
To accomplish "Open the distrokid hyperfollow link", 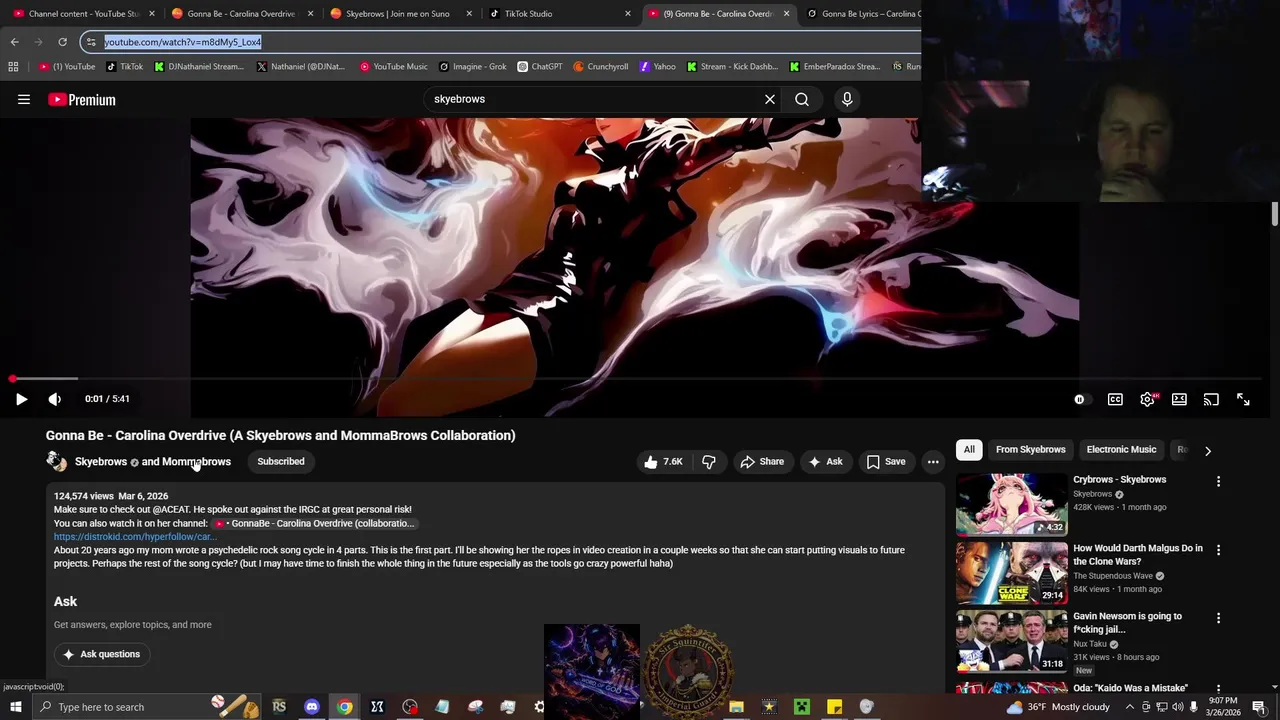I will [x=135, y=537].
